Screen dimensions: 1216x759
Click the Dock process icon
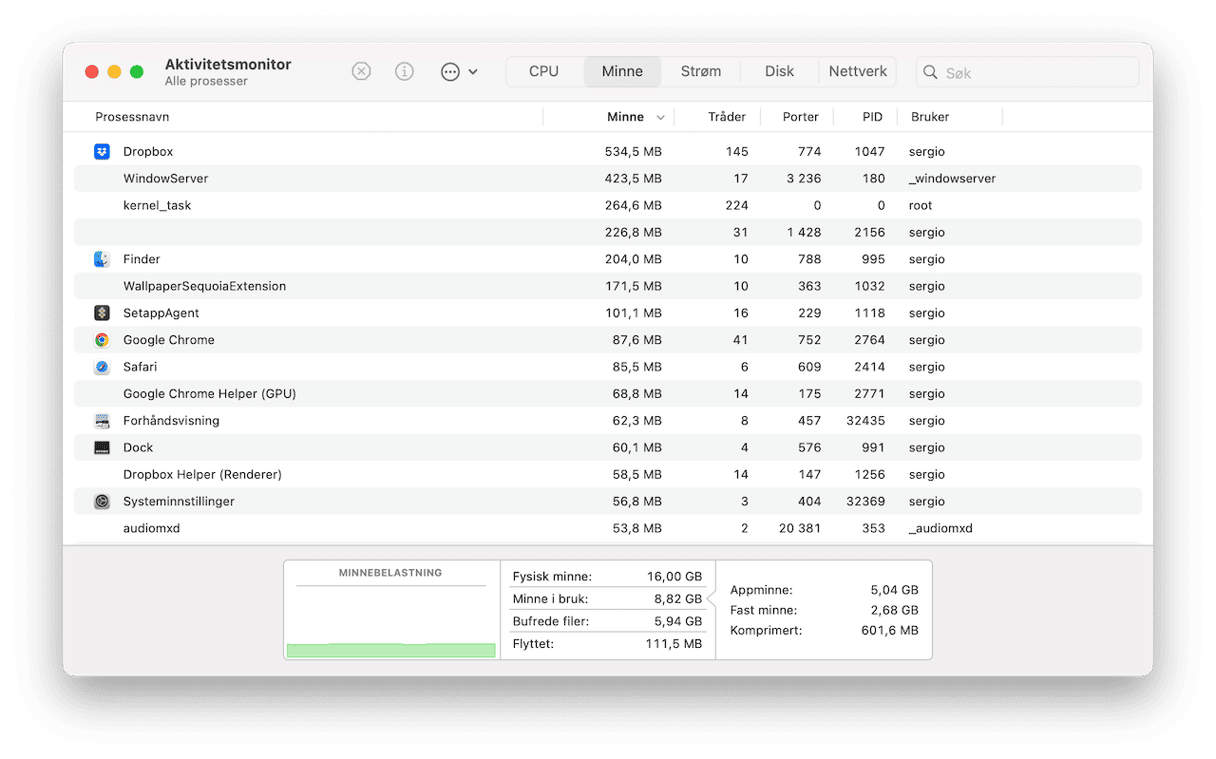click(x=102, y=448)
